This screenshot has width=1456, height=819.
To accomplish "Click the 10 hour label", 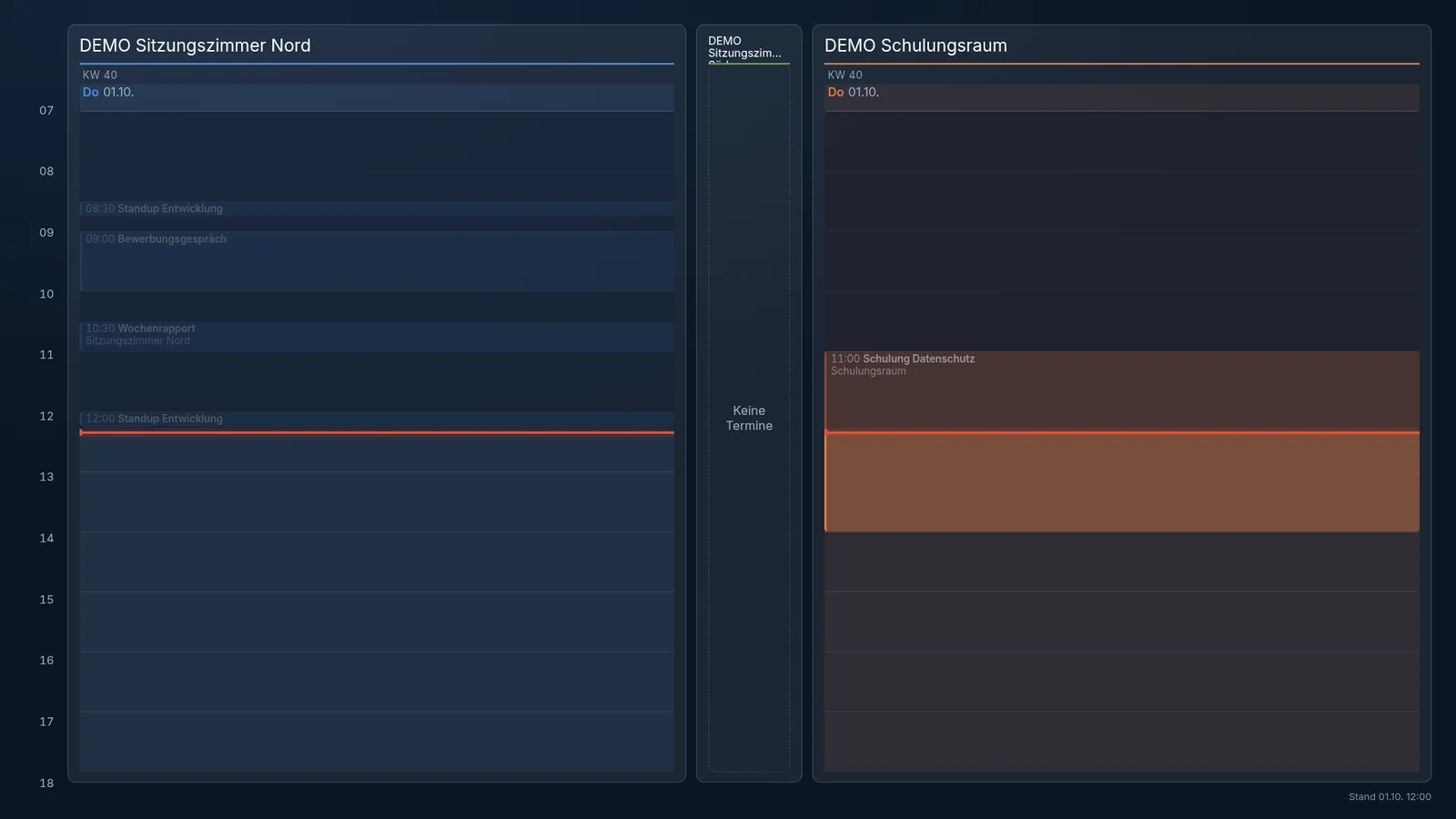I will [x=46, y=294].
